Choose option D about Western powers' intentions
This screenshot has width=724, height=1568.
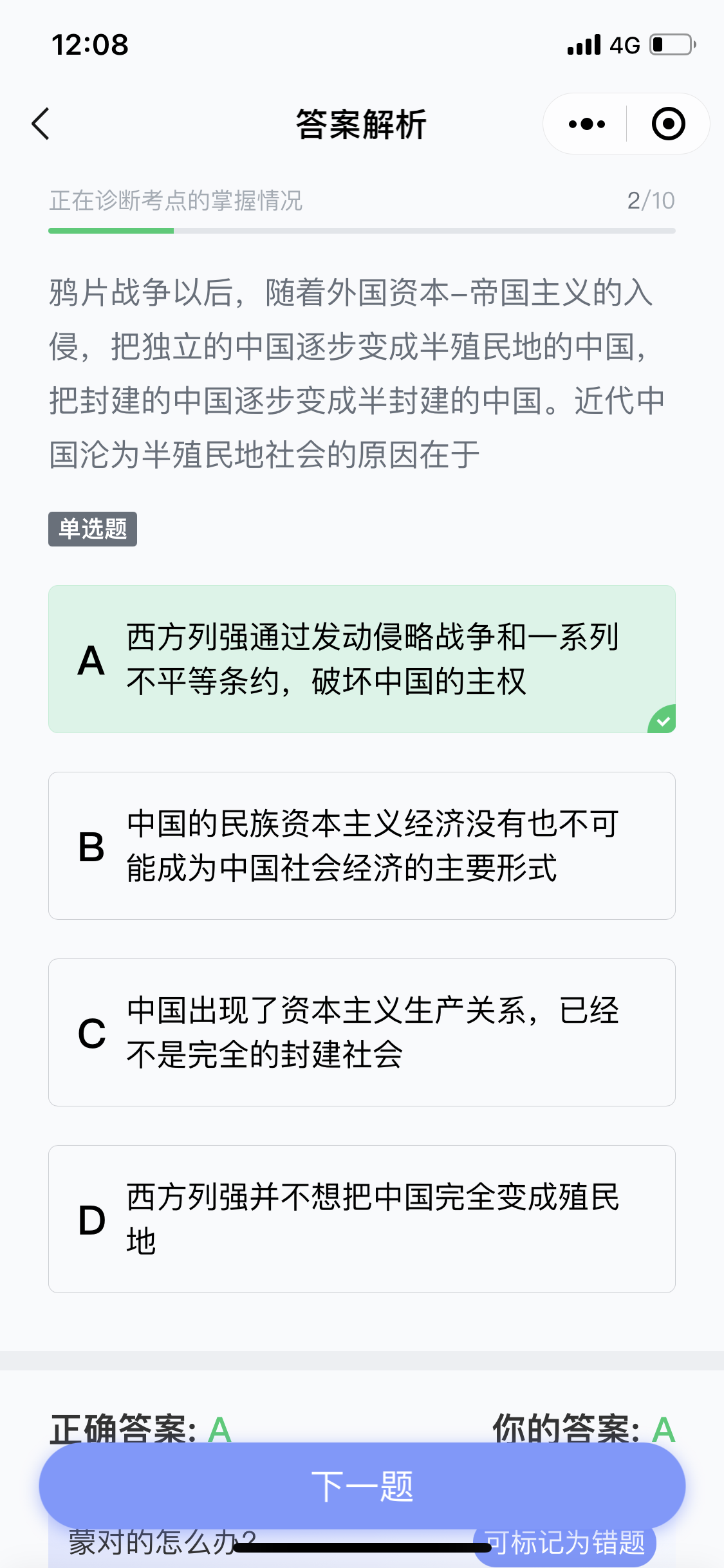(362, 1218)
